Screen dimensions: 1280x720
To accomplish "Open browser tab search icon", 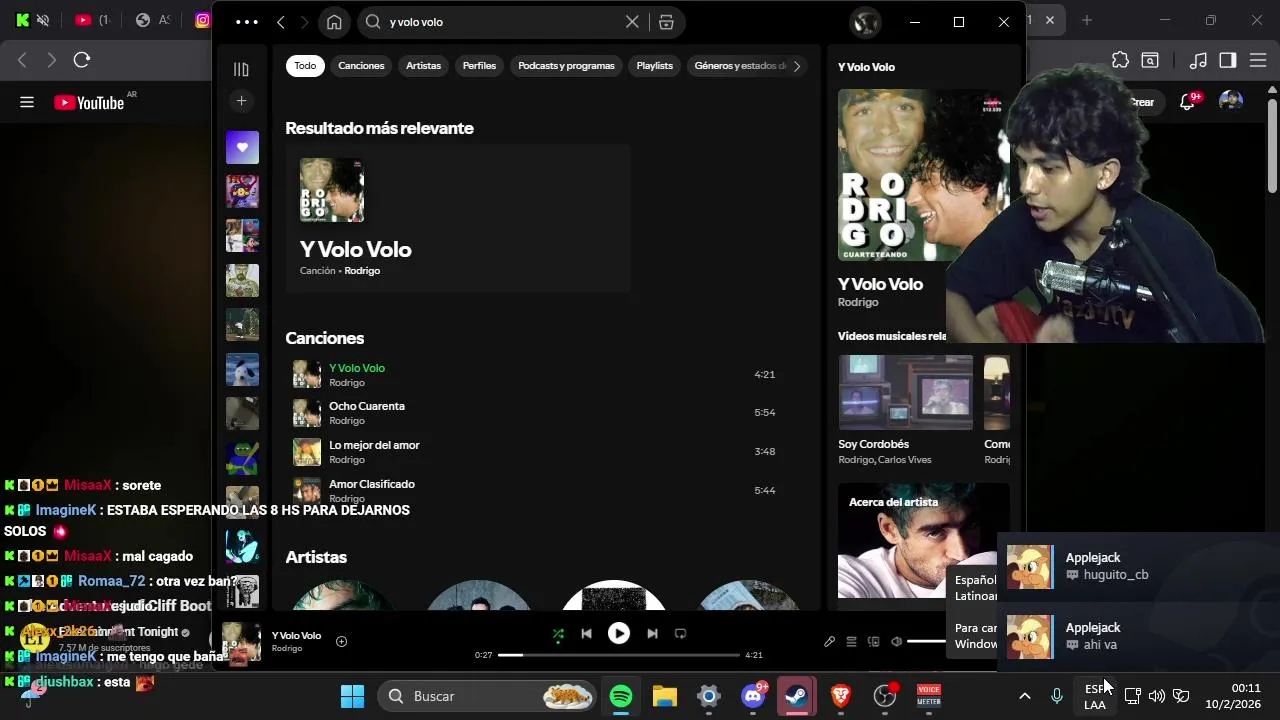I will [1150, 60].
